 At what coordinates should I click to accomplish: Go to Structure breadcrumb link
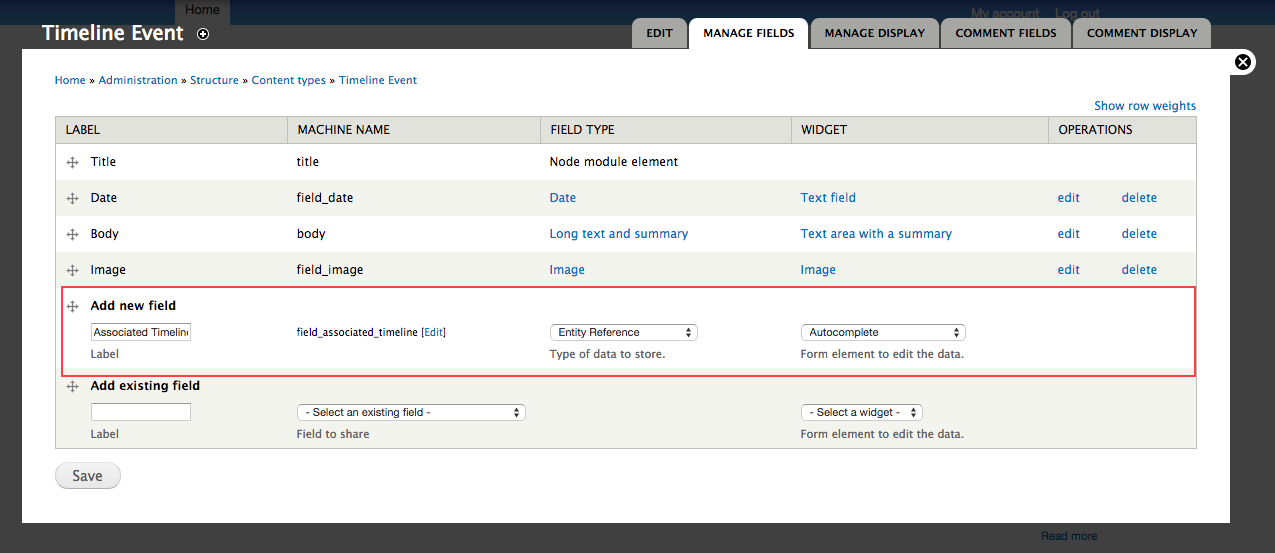pos(215,80)
